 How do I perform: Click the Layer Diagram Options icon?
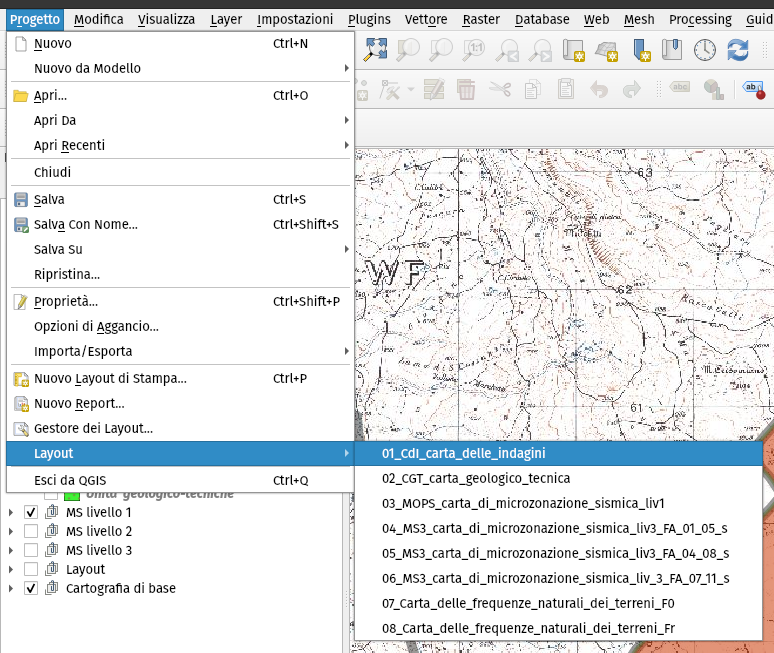point(713,90)
